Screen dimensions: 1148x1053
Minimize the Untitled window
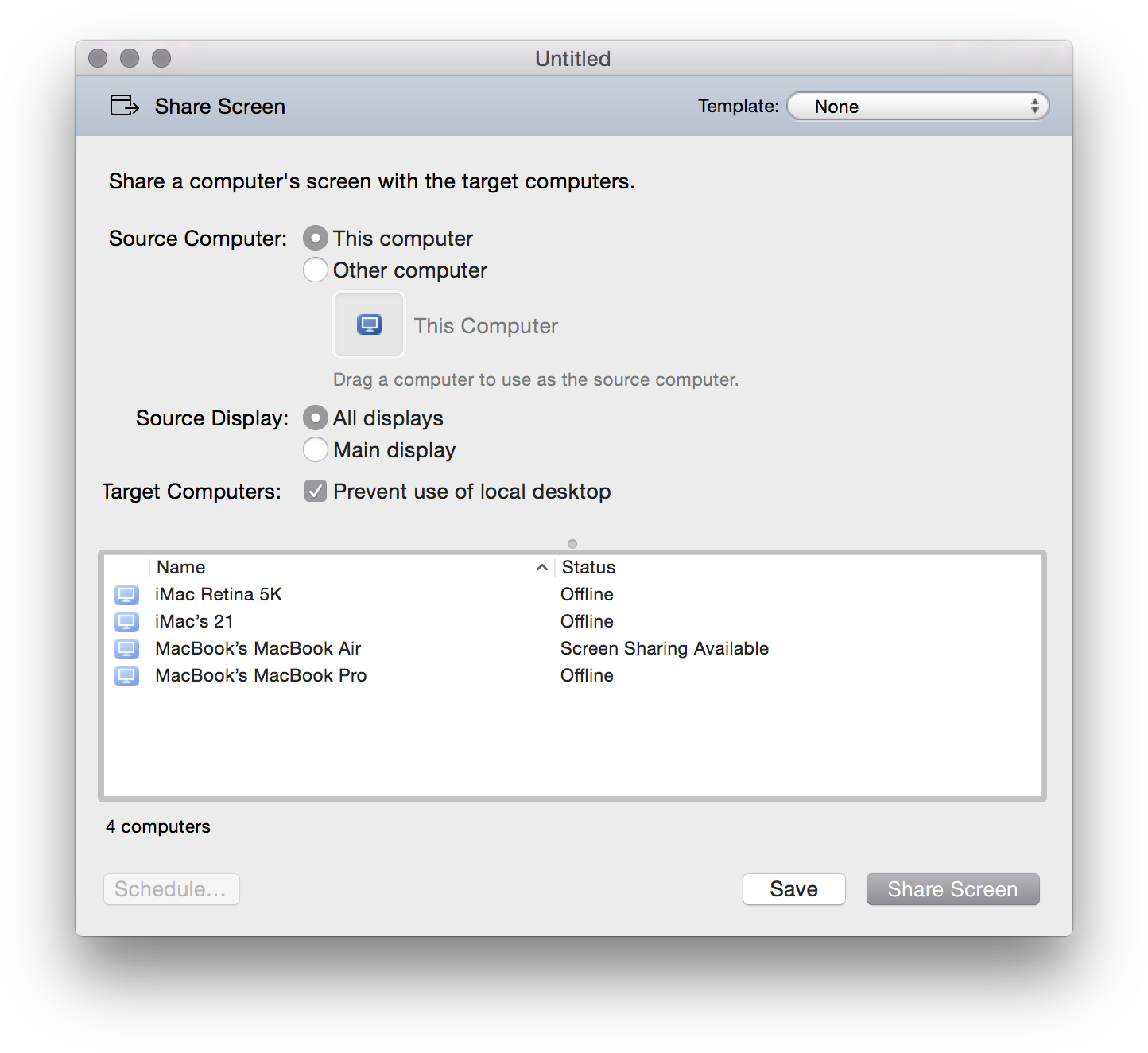click(130, 58)
